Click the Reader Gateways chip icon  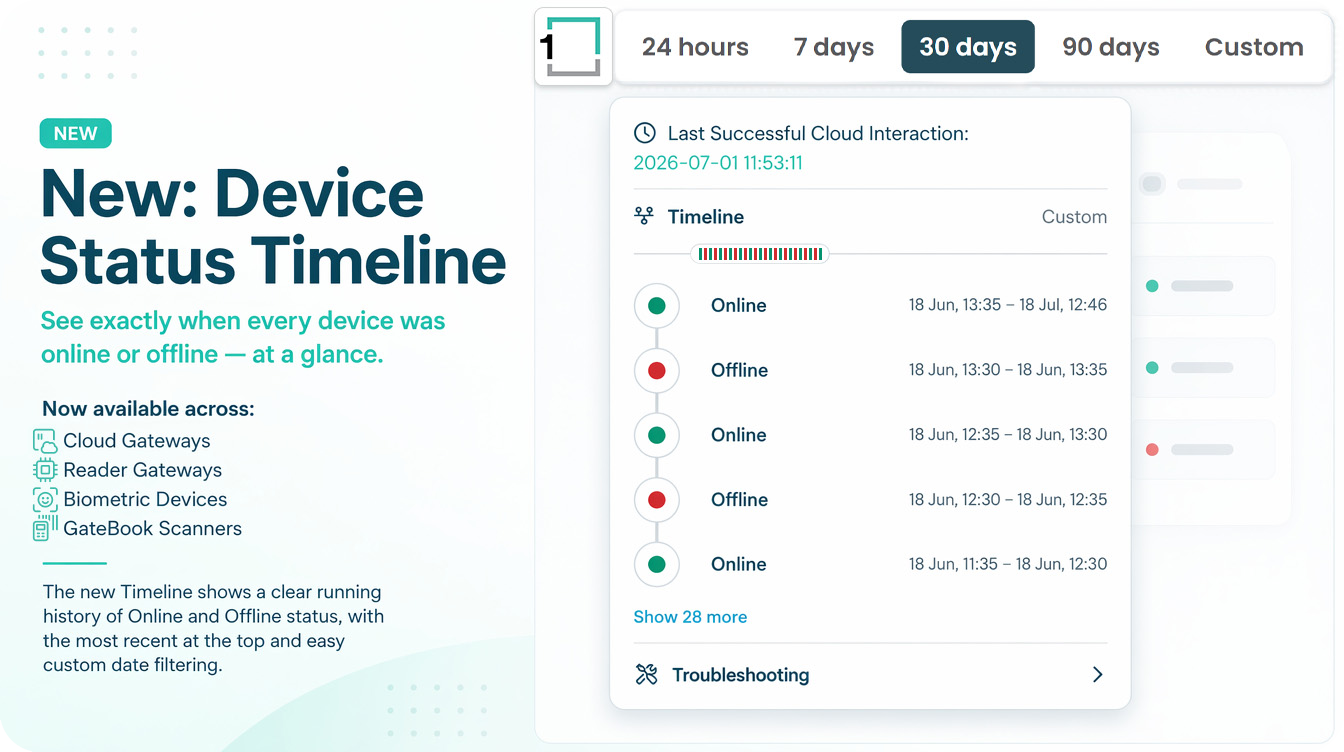(45, 470)
